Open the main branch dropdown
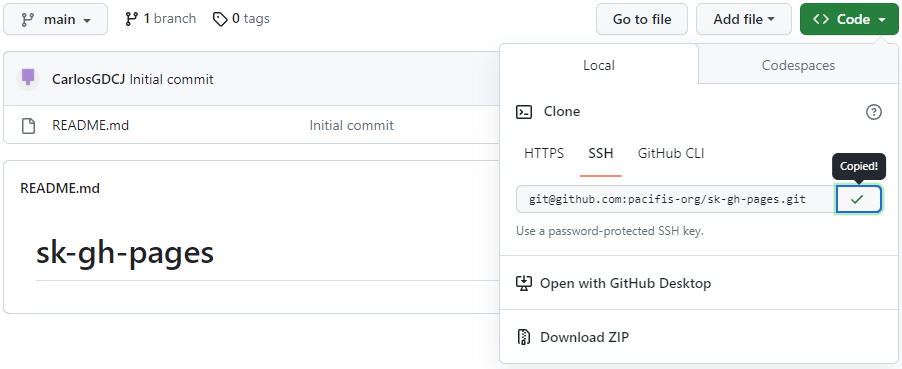This screenshot has height=369, width=902. pyautogui.click(x=55, y=19)
